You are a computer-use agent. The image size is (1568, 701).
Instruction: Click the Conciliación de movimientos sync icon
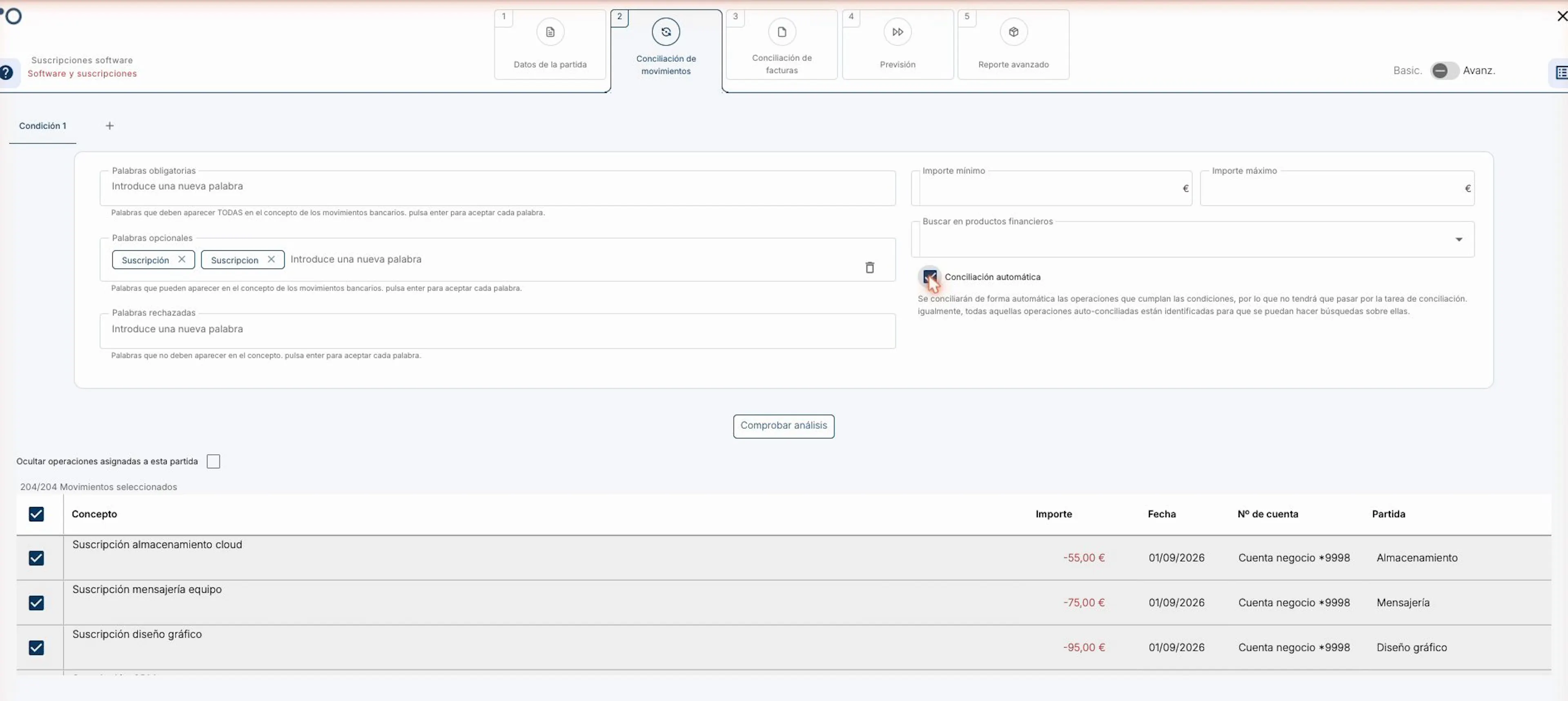click(665, 32)
